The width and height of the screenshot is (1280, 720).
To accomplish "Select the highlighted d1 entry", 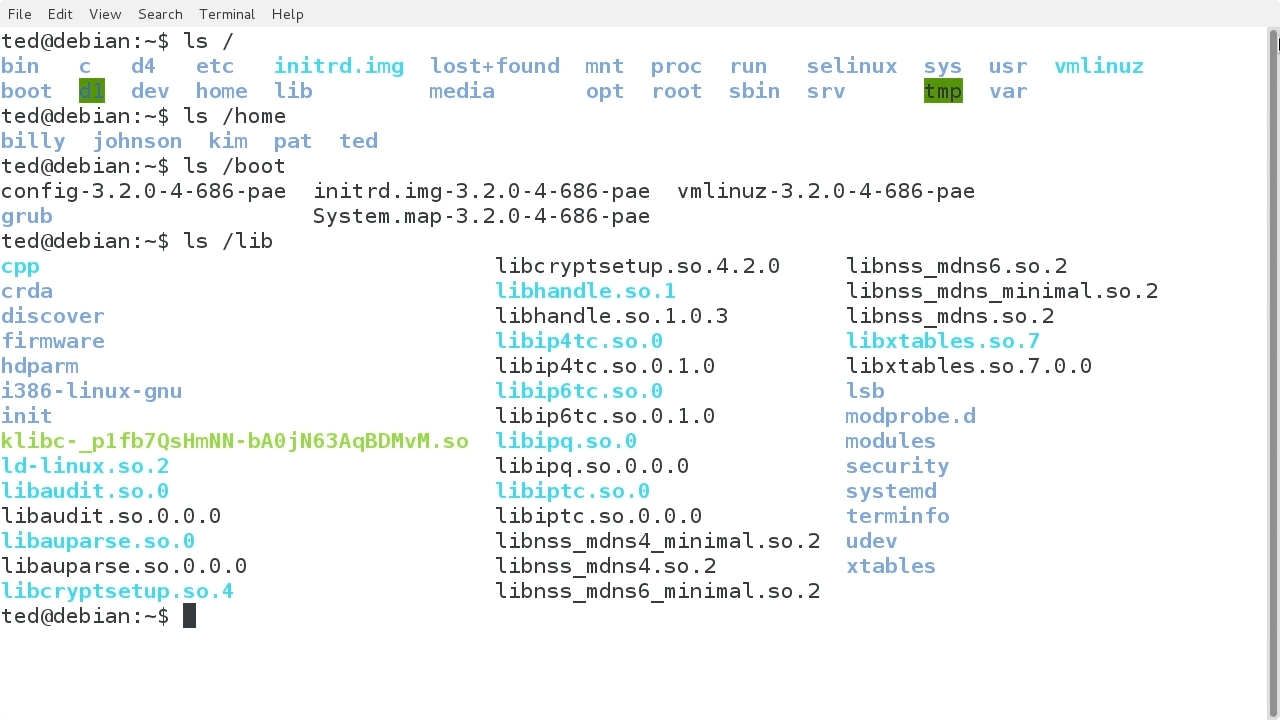I will (91, 91).
